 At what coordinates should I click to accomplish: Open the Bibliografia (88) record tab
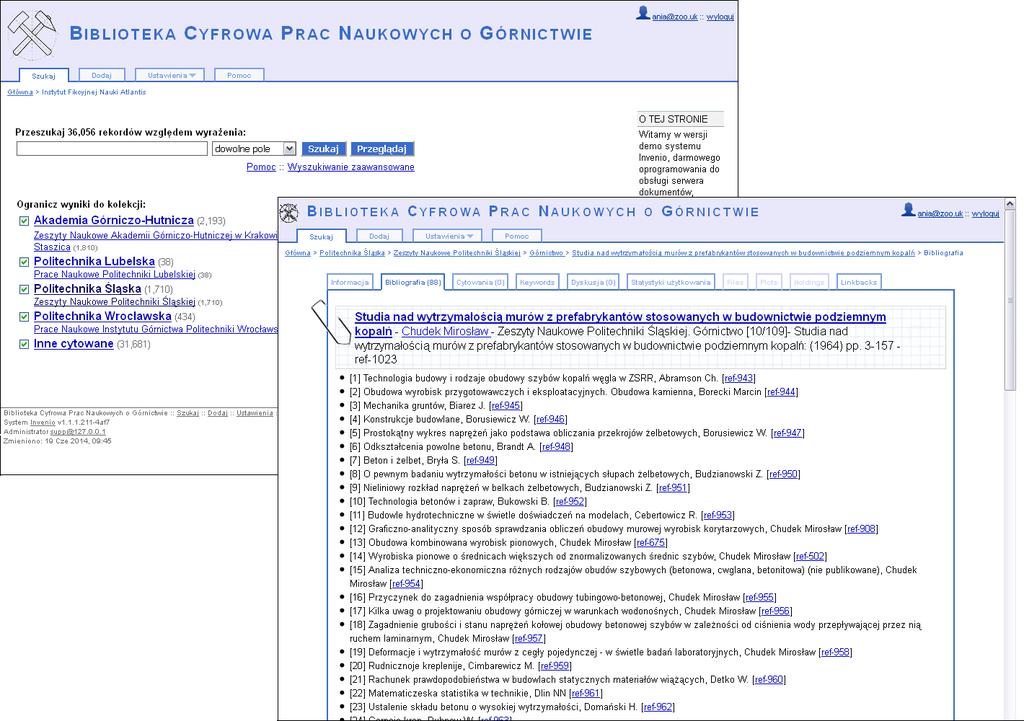pyautogui.click(x=413, y=282)
